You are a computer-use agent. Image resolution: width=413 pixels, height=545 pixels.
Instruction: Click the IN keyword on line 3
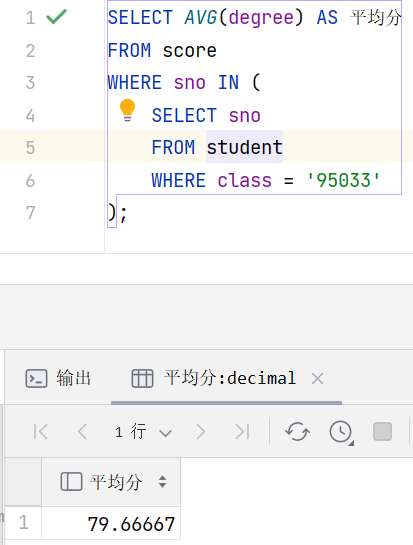tap(228, 82)
